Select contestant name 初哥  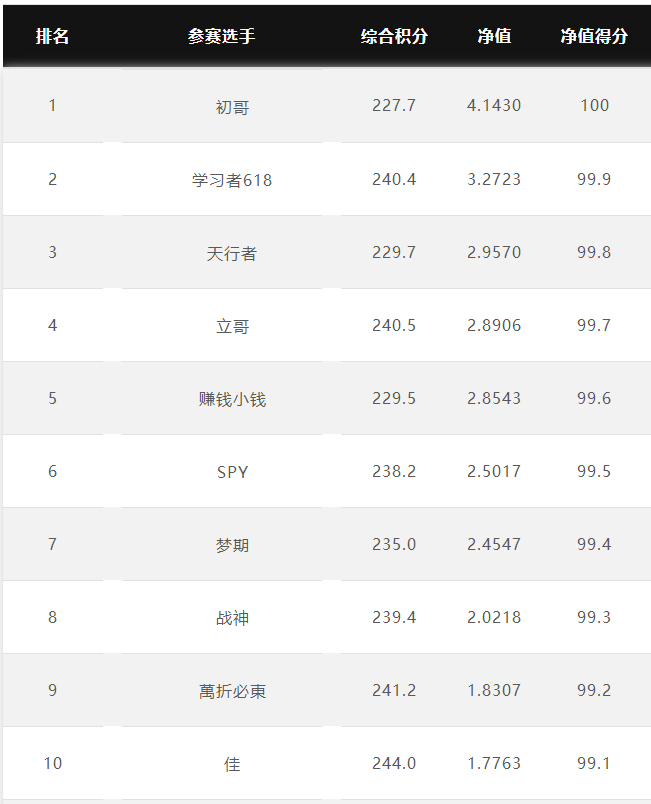pyautogui.click(x=232, y=107)
